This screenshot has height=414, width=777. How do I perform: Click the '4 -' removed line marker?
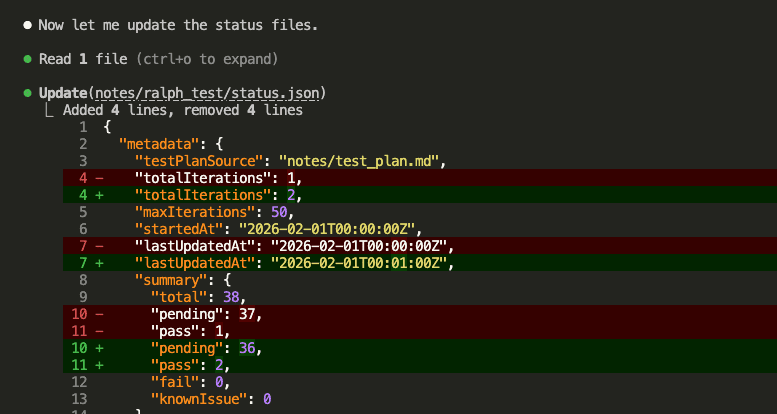pos(91,178)
